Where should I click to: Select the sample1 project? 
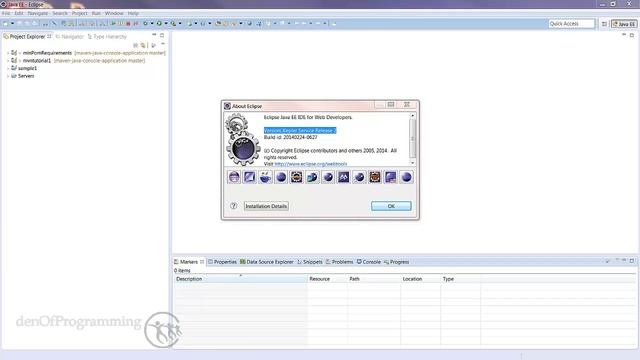27,68
